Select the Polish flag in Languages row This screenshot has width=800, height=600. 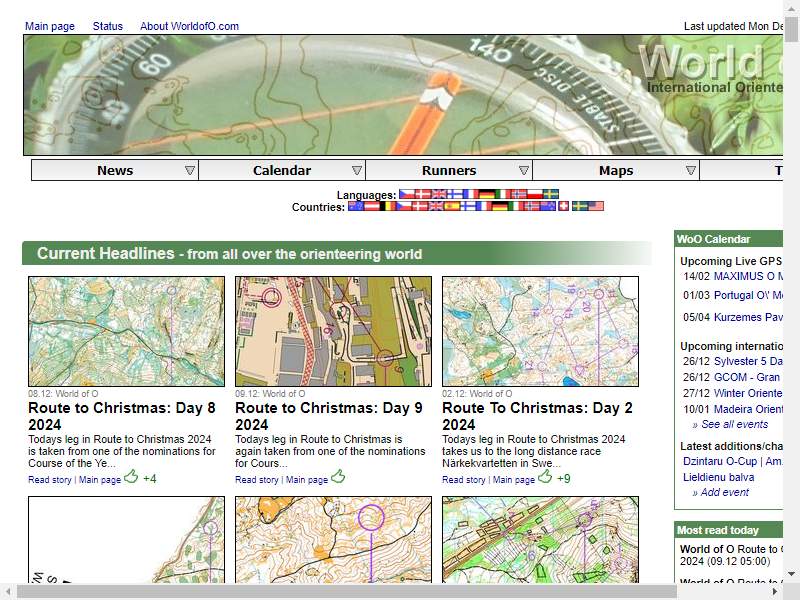pos(535,194)
